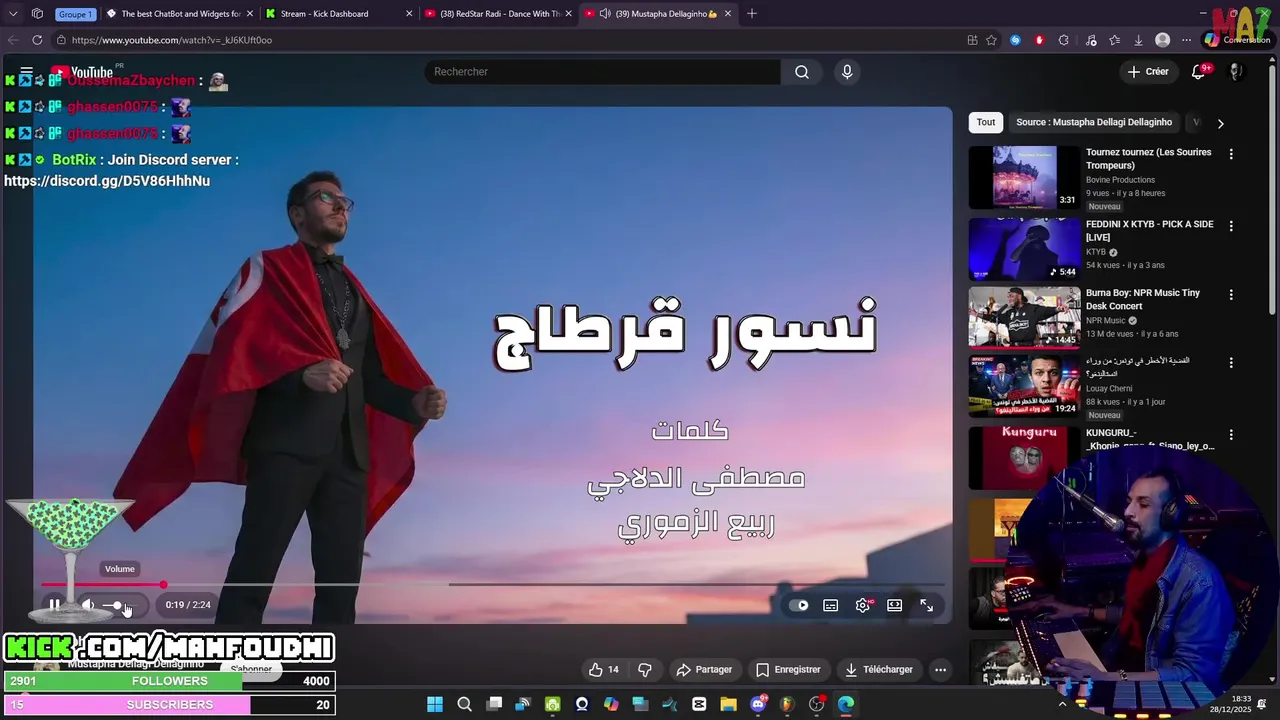Open the Tournez tournez video thumbnail
1280x720 pixels.
coord(1024,177)
